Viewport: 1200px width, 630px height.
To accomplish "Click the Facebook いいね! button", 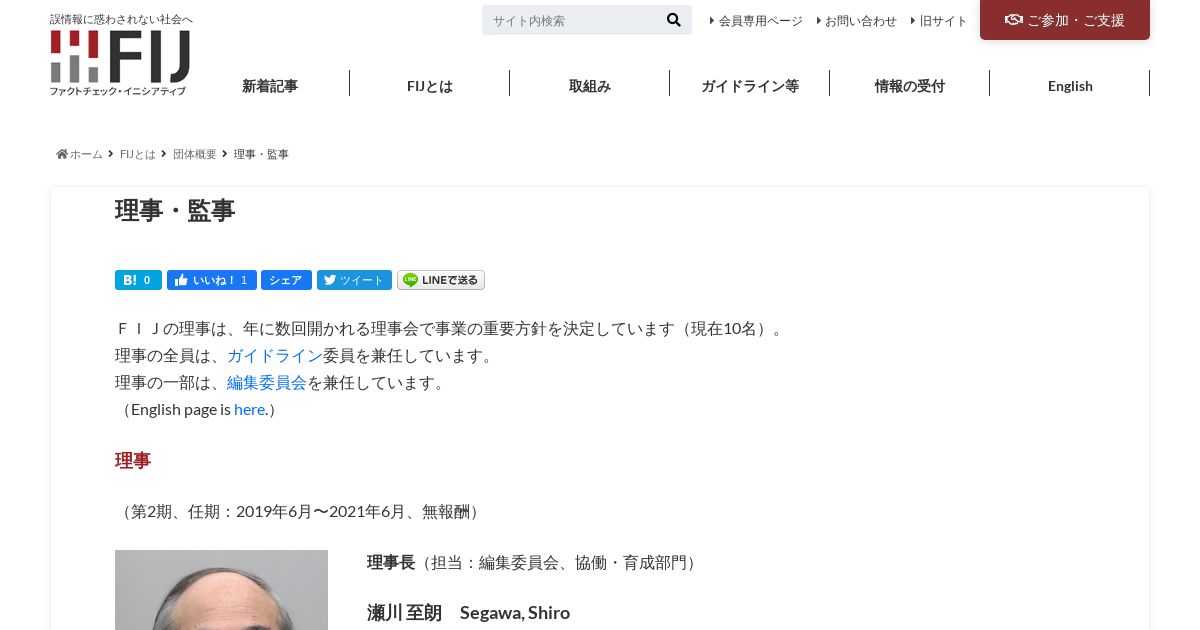I will point(211,280).
